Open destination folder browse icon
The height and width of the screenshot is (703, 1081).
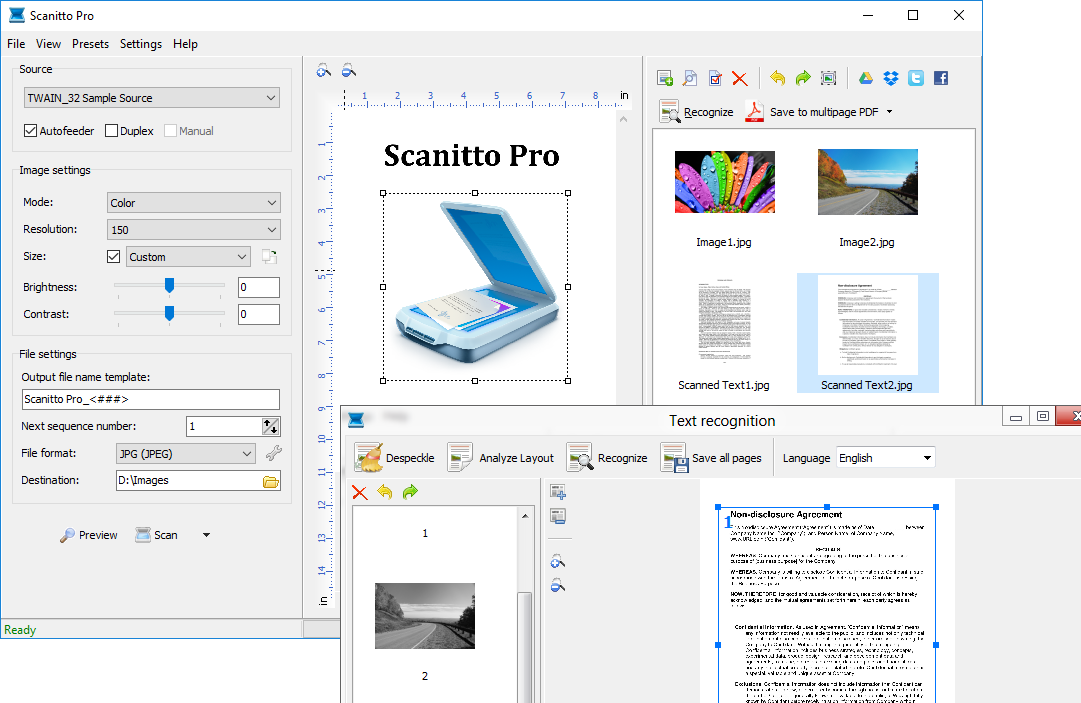(x=270, y=481)
